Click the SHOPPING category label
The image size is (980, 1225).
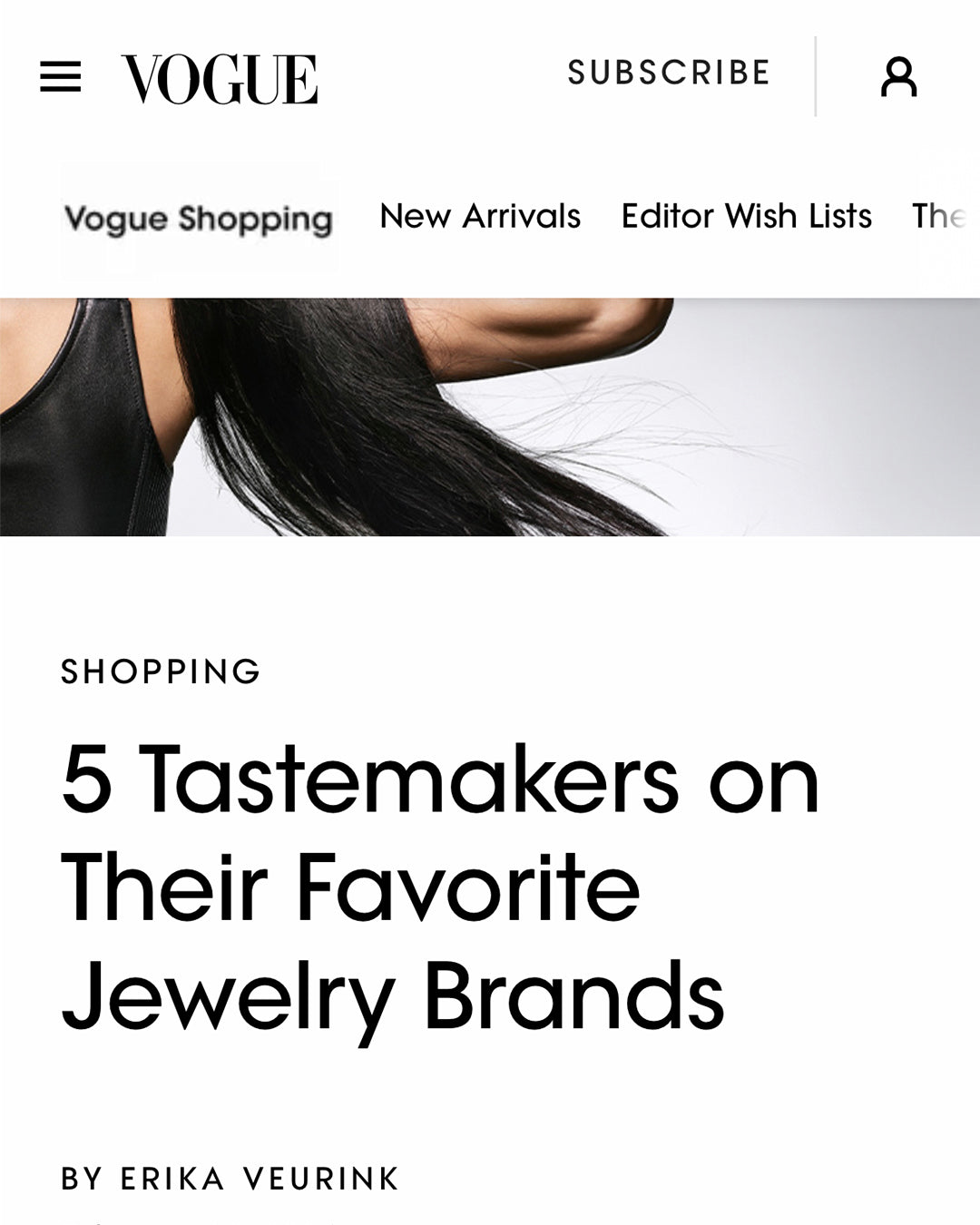click(x=161, y=671)
